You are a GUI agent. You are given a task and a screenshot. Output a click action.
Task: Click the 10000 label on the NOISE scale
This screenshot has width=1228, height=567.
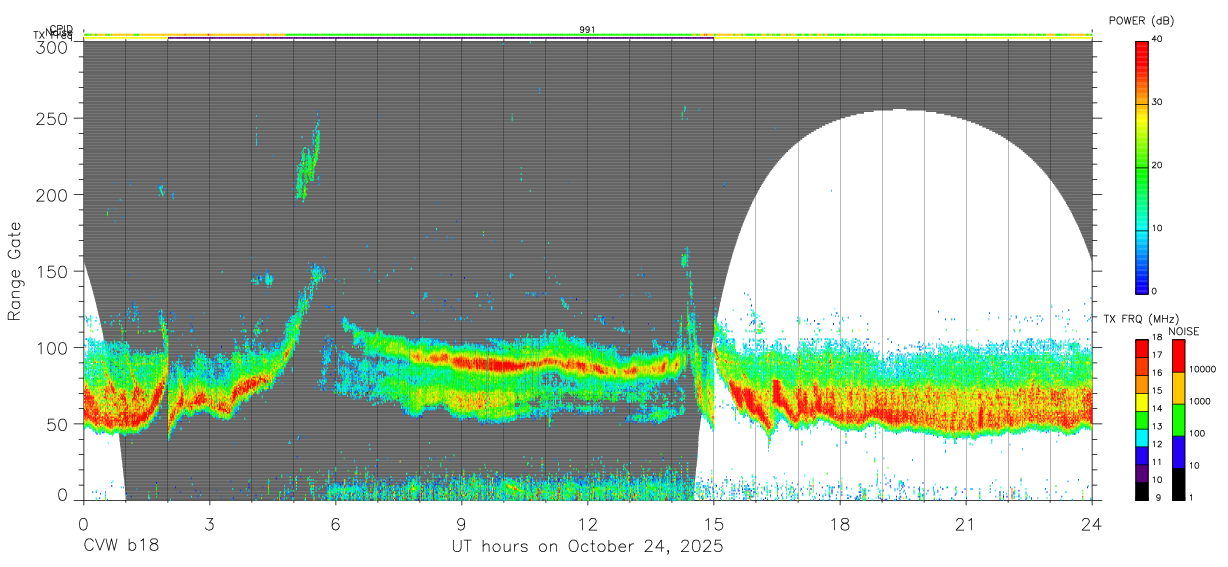click(x=1201, y=371)
